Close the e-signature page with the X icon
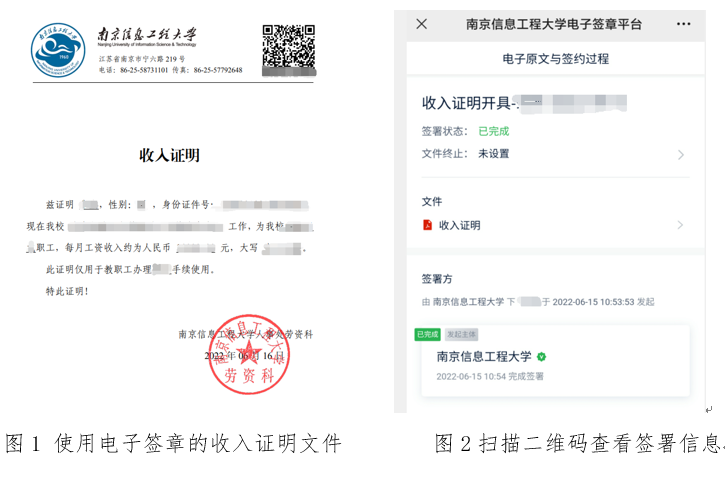This screenshot has height=480, width=725. 421,24
